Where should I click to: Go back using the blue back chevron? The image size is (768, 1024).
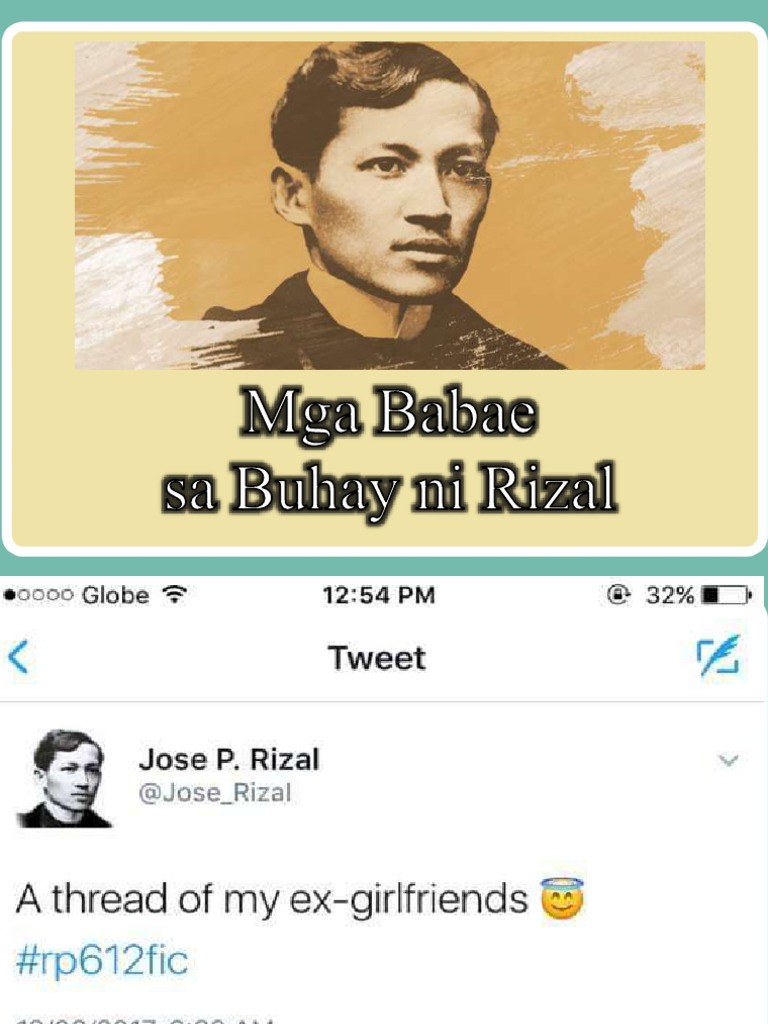(18, 656)
